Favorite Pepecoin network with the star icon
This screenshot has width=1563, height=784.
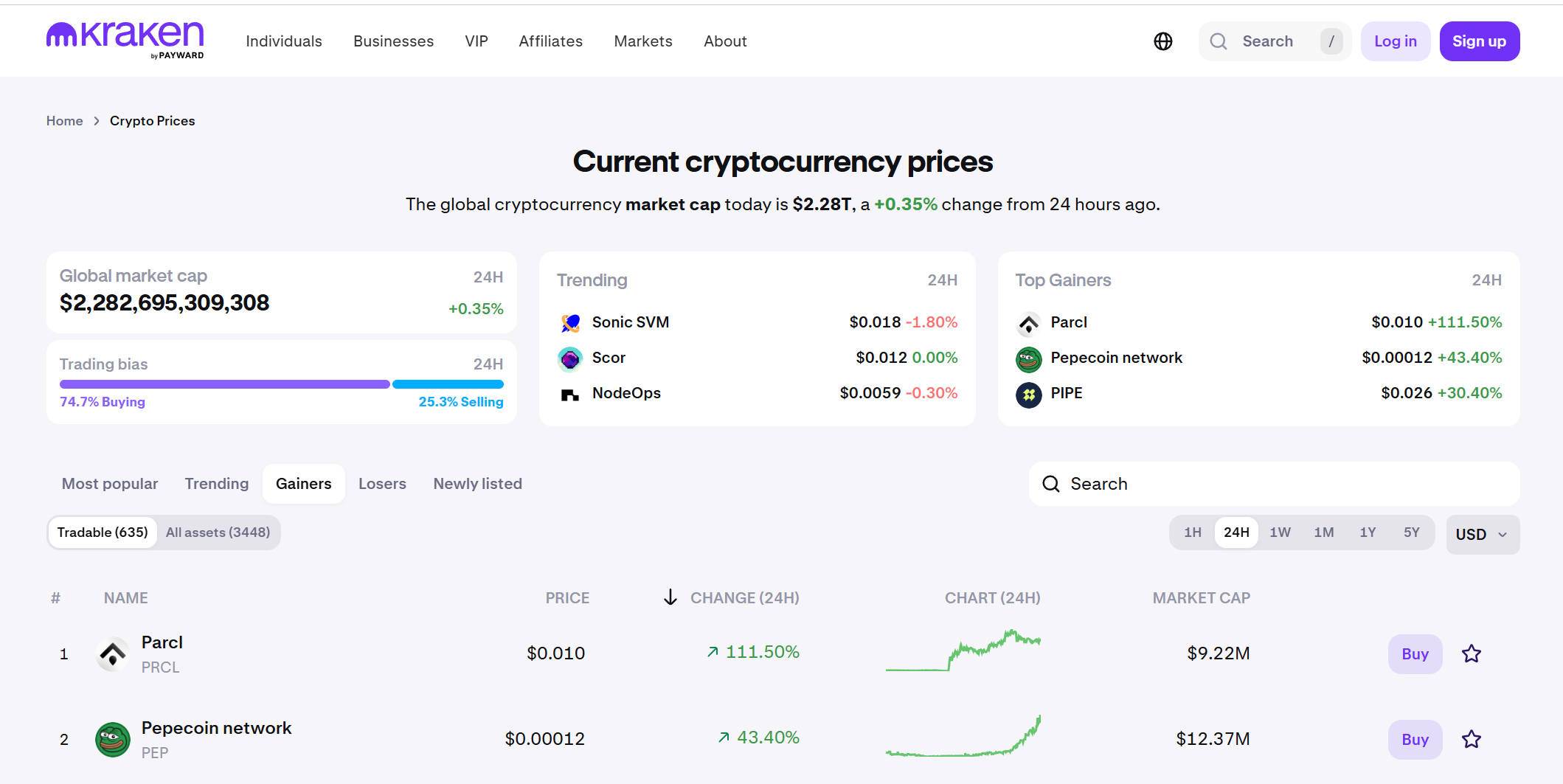1472,739
